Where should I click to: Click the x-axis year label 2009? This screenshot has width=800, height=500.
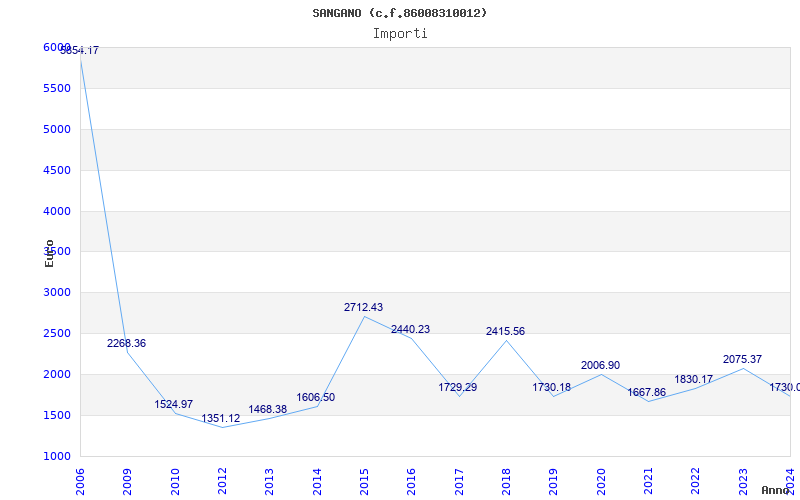(128, 482)
